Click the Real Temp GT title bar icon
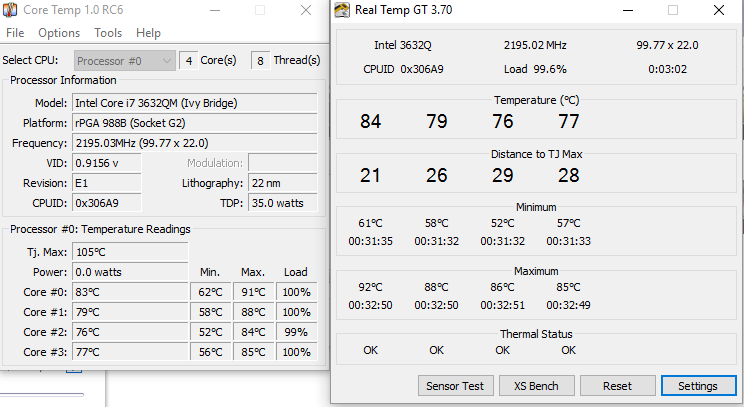Screen dimensions: 744x407 342,10
